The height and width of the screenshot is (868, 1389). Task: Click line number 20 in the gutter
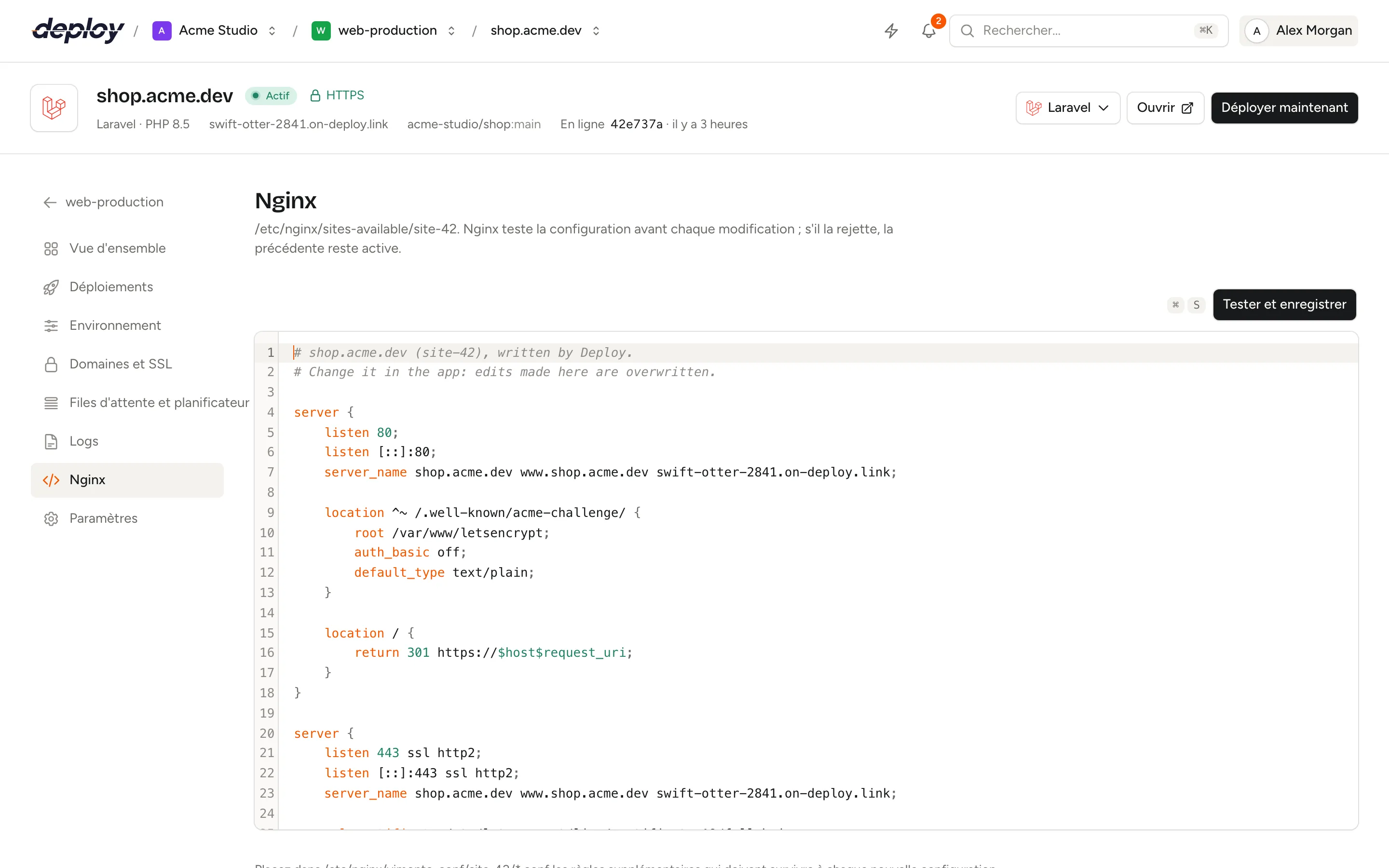coord(267,733)
